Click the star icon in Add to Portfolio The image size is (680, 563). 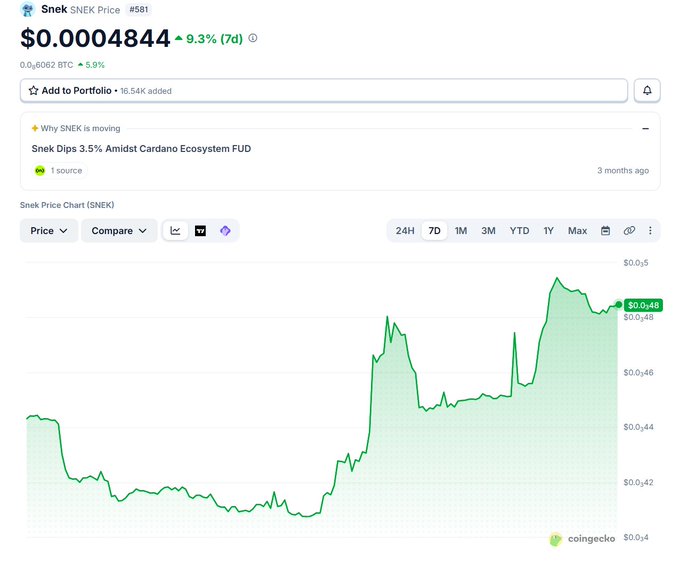[33, 91]
